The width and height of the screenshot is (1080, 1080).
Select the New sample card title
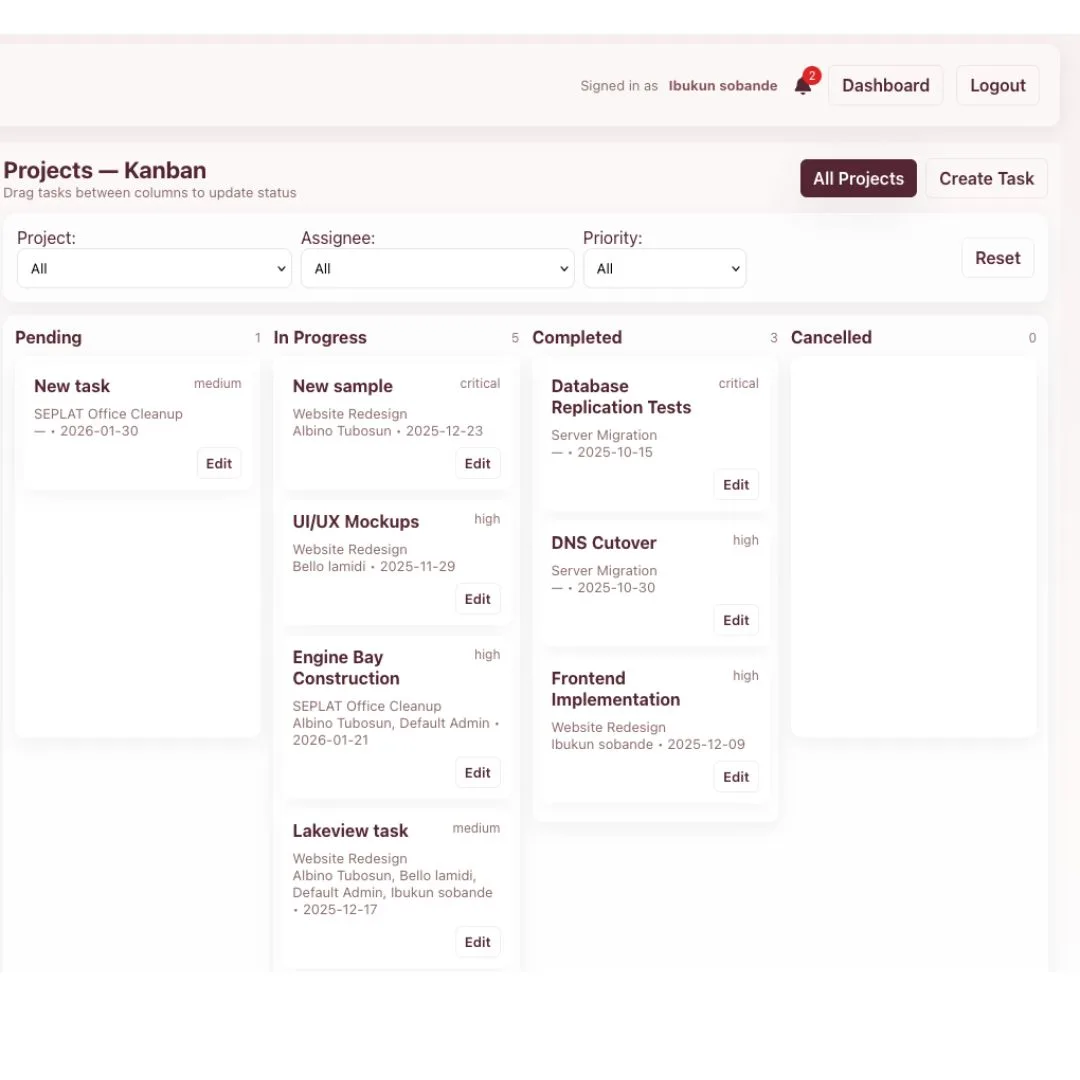(x=342, y=386)
